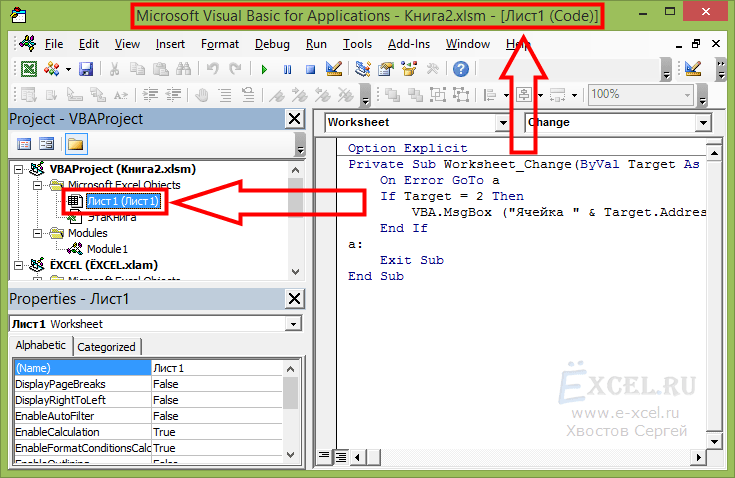This screenshot has width=735, height=478.
Task: Click View Code icon in Project panel
Action: (x=24, y=144)
